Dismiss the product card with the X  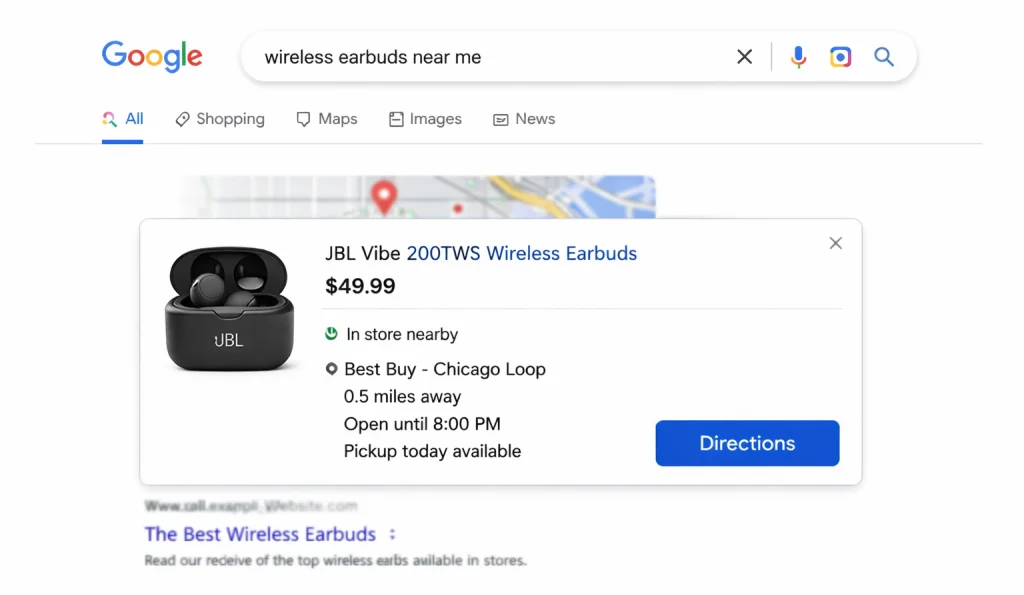pyautogui.click(x=836, y=243)
